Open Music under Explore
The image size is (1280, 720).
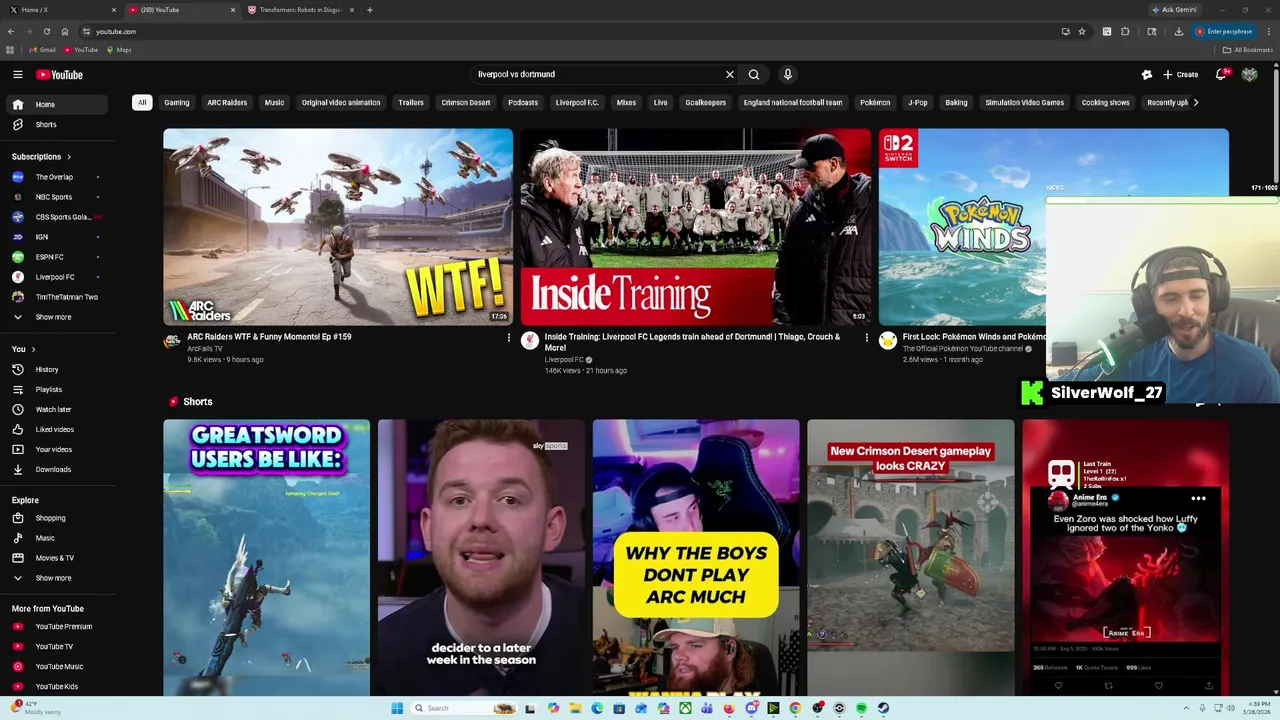pyautogui.click(x=60, y=538)
